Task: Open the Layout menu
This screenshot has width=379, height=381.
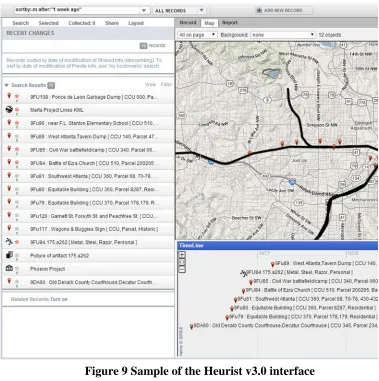Action: tap(136, 23)
